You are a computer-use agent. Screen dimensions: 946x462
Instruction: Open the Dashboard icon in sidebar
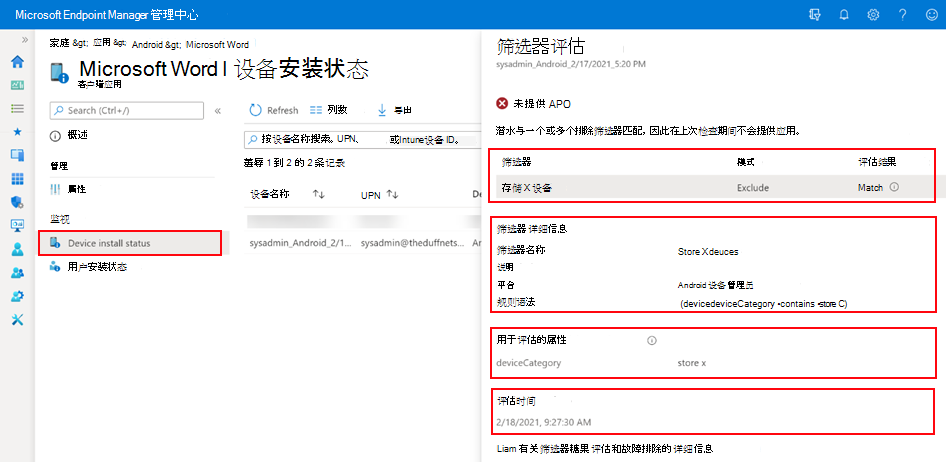(x=17, y=85)
